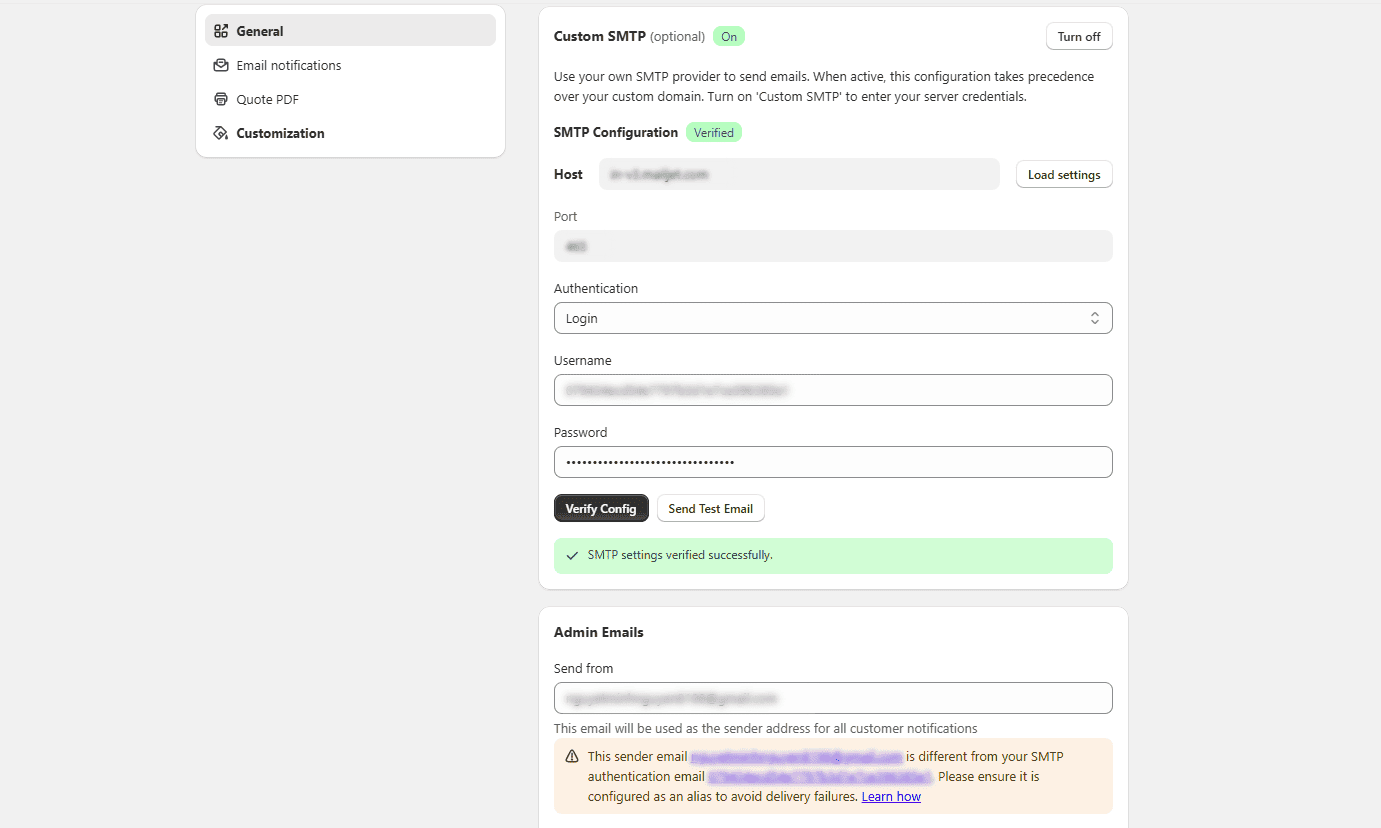
Task: Click the green On status badge
Action: (x=729, y=37)
